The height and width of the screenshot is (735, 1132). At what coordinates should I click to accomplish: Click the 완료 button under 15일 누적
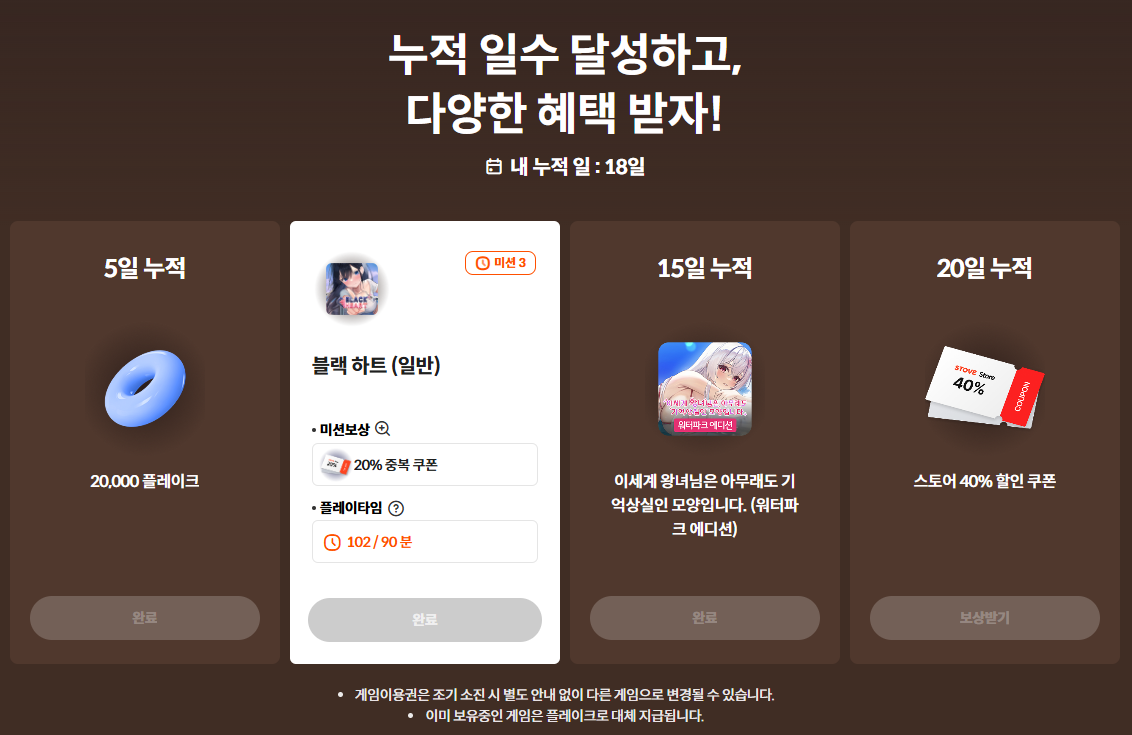[x=705, y=617]
